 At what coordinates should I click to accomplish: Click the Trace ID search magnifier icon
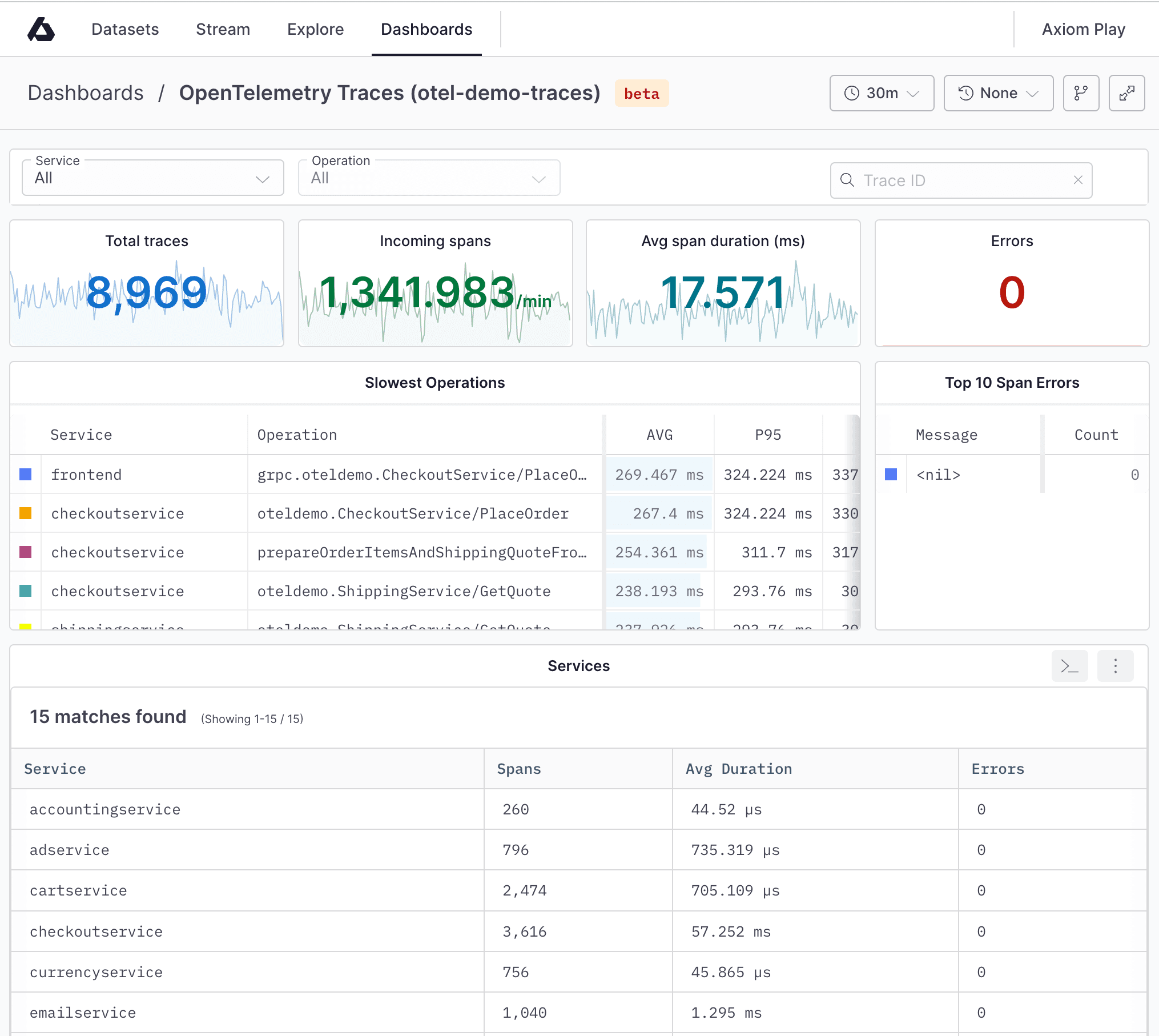click(847, 180)
